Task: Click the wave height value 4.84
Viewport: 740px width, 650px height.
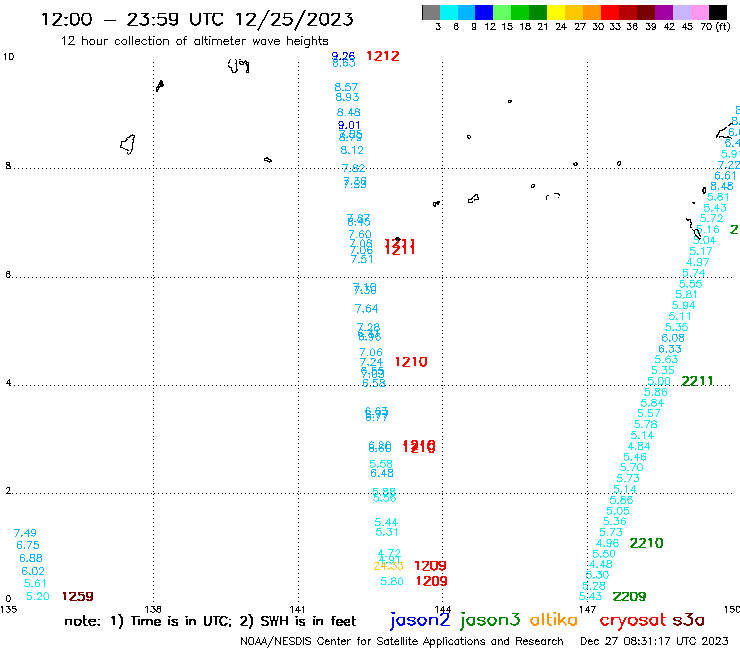Action: (x=639, y=446)
